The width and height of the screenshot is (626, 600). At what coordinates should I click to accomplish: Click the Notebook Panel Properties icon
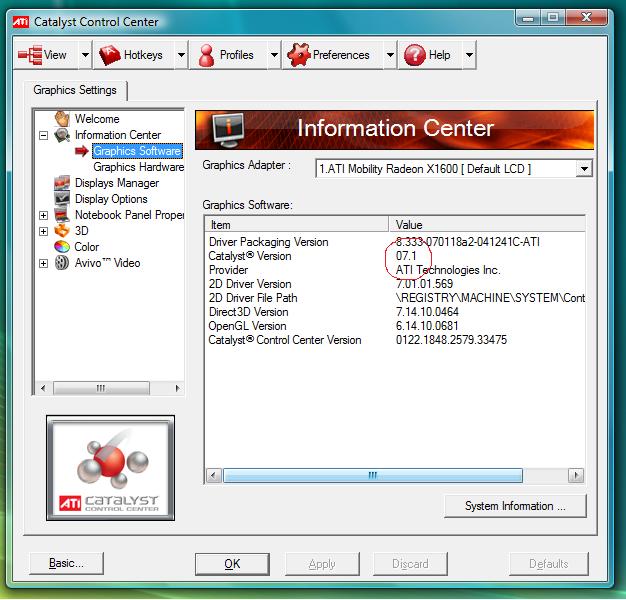62,215
